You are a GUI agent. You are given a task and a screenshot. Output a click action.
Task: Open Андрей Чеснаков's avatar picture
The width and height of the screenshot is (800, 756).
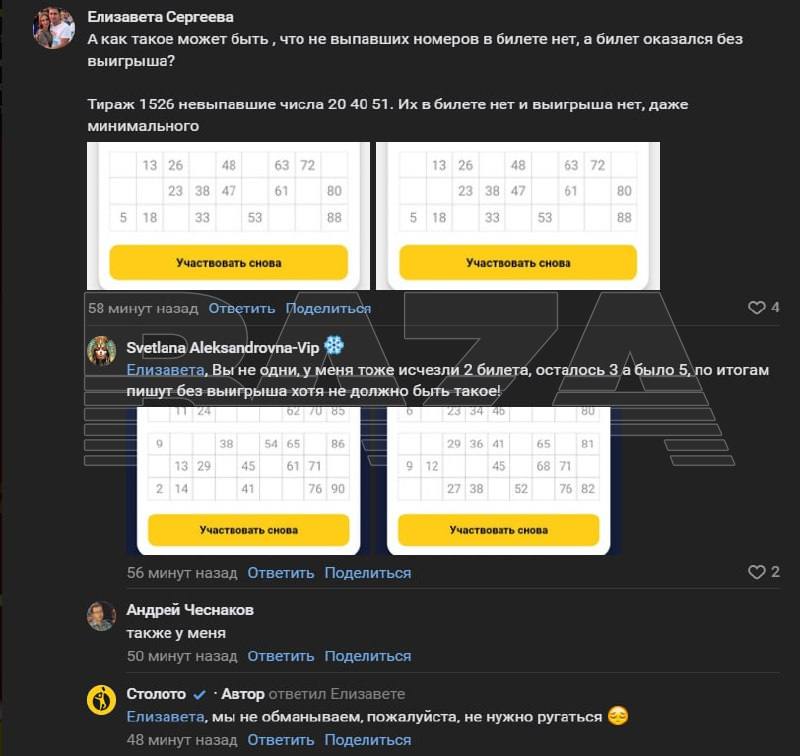[102, 616]
